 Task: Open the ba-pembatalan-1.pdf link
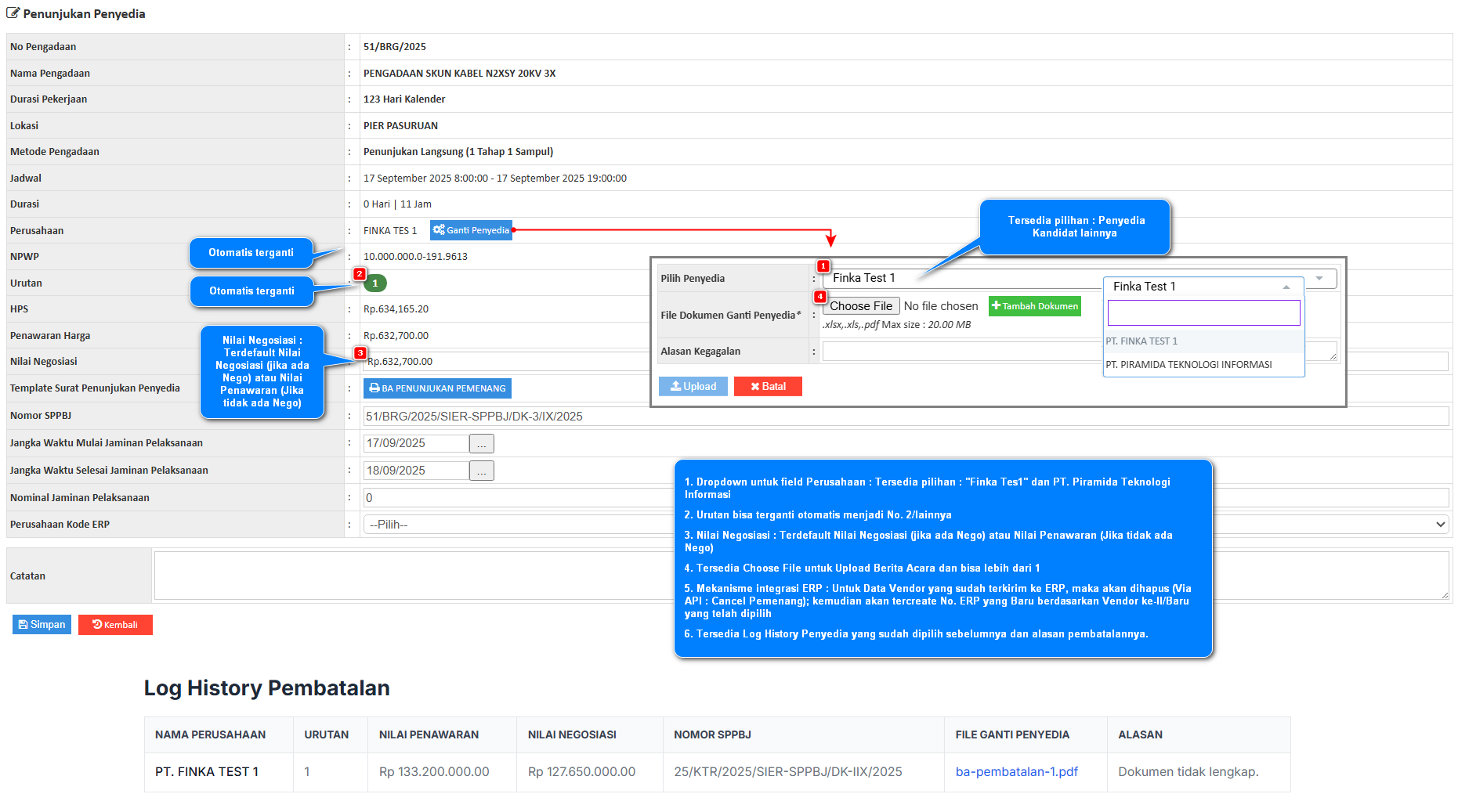pos(1016,772)
